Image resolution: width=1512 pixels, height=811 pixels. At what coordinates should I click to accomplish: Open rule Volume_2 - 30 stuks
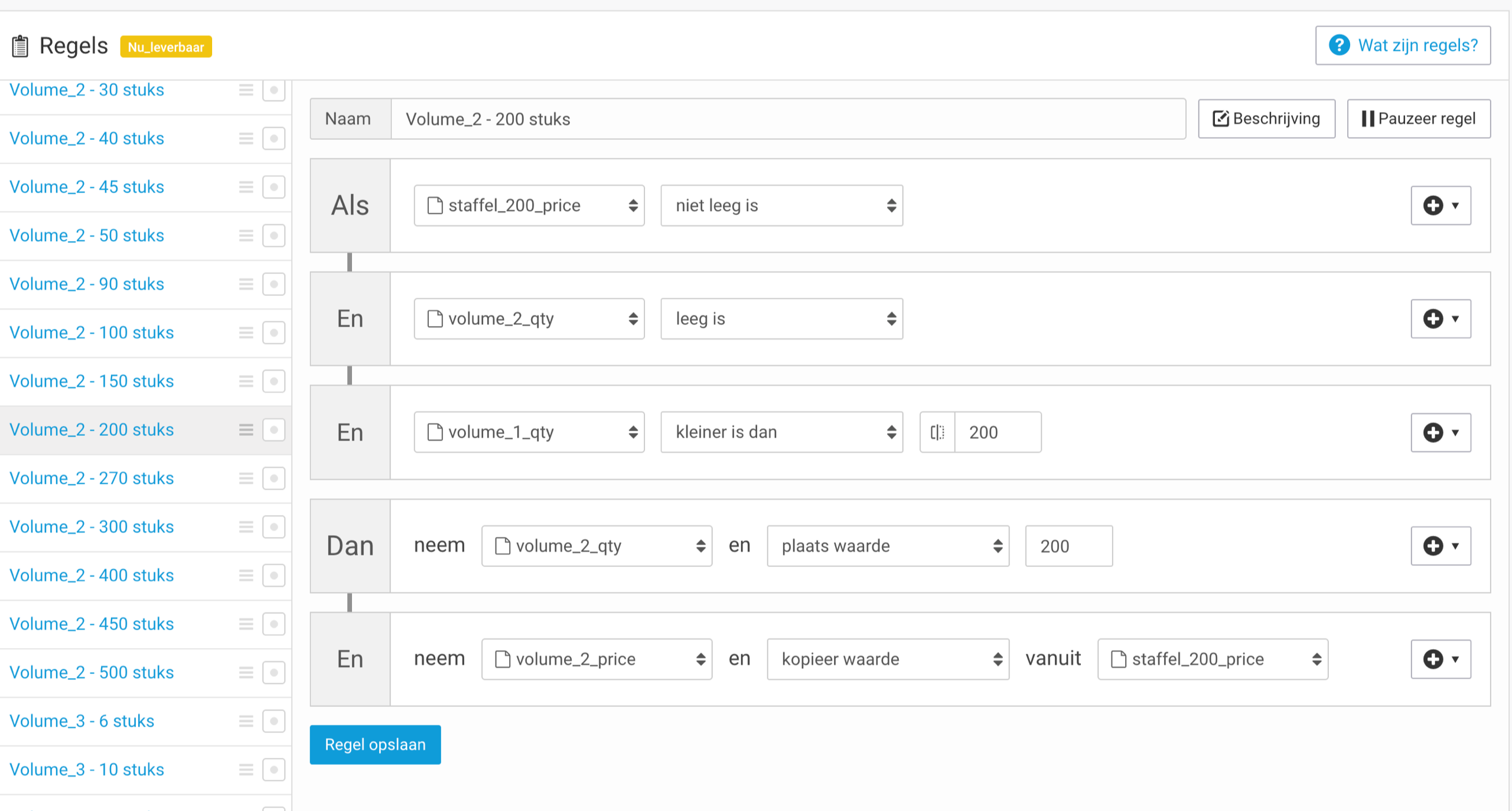(87, 90)
